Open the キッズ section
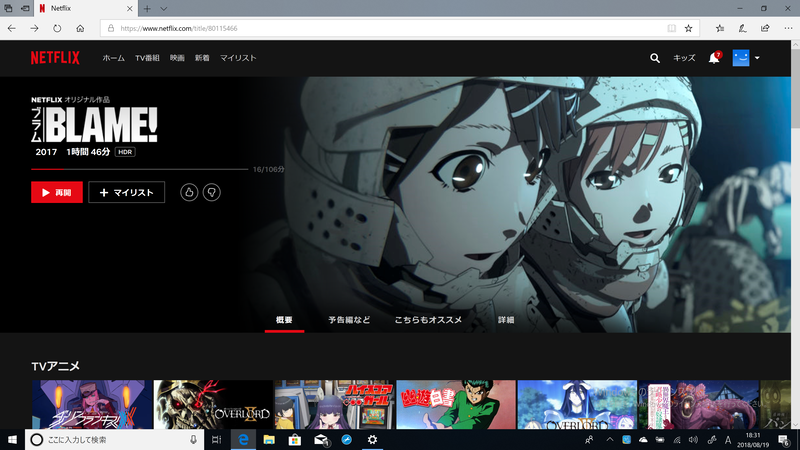Viewport: 800px width, 450px height. (684, 58)
